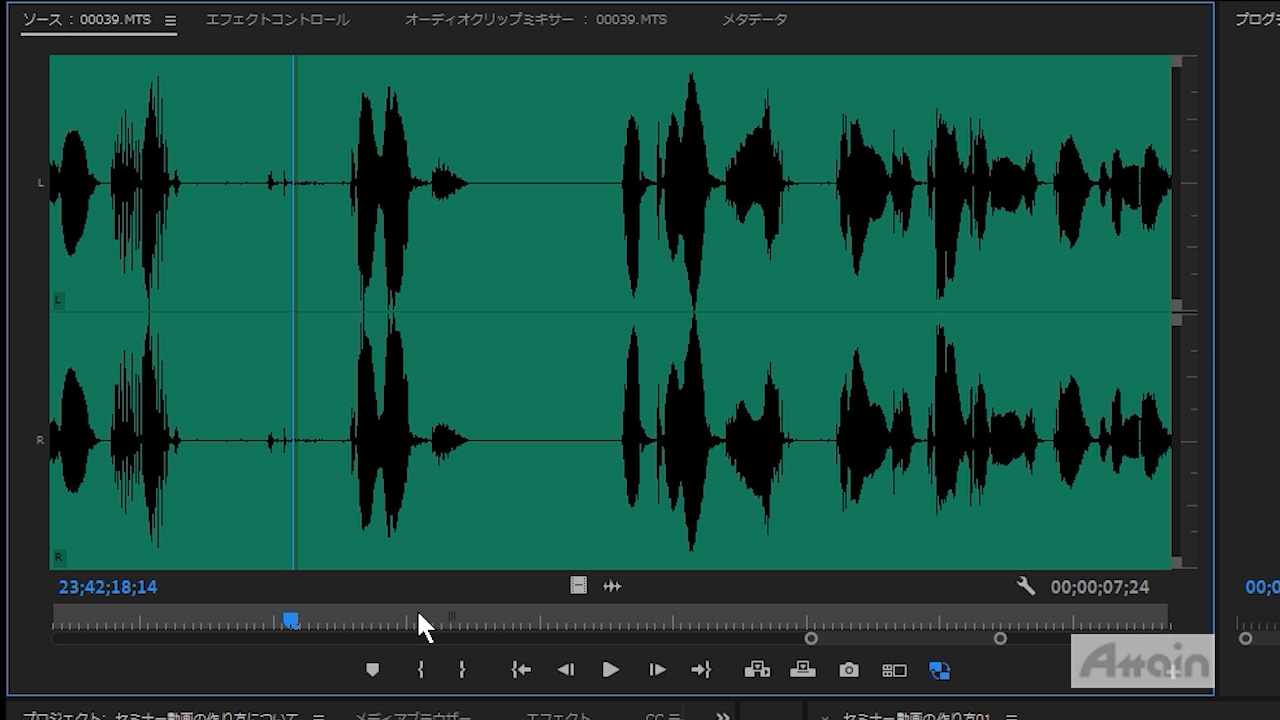The height and width of the screenshot is (720, 1280).
Task: Step forward one frame
Action: (x=657, y=670)
